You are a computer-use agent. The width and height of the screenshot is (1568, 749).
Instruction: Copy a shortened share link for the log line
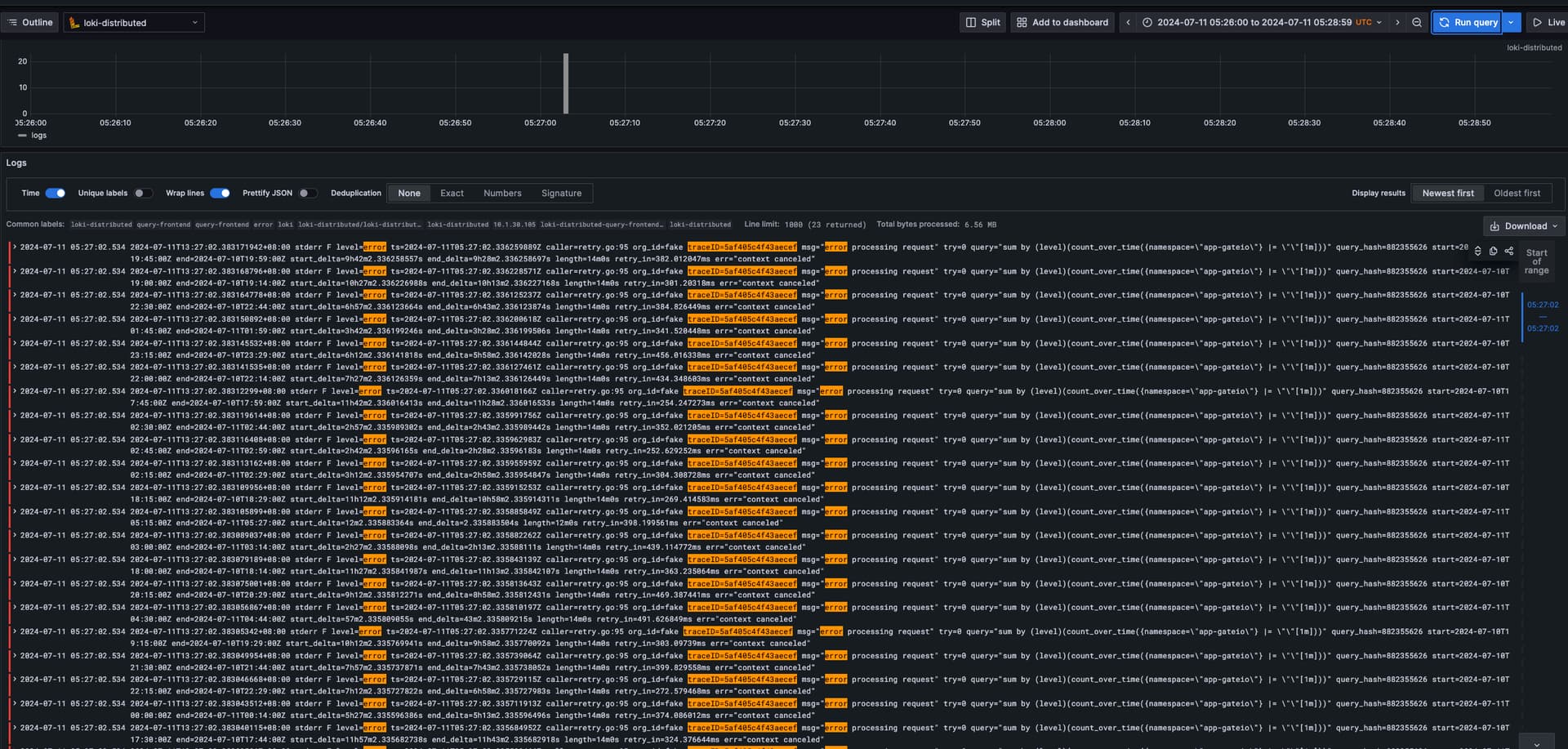pyautogui.click(x=1509, y=251)
